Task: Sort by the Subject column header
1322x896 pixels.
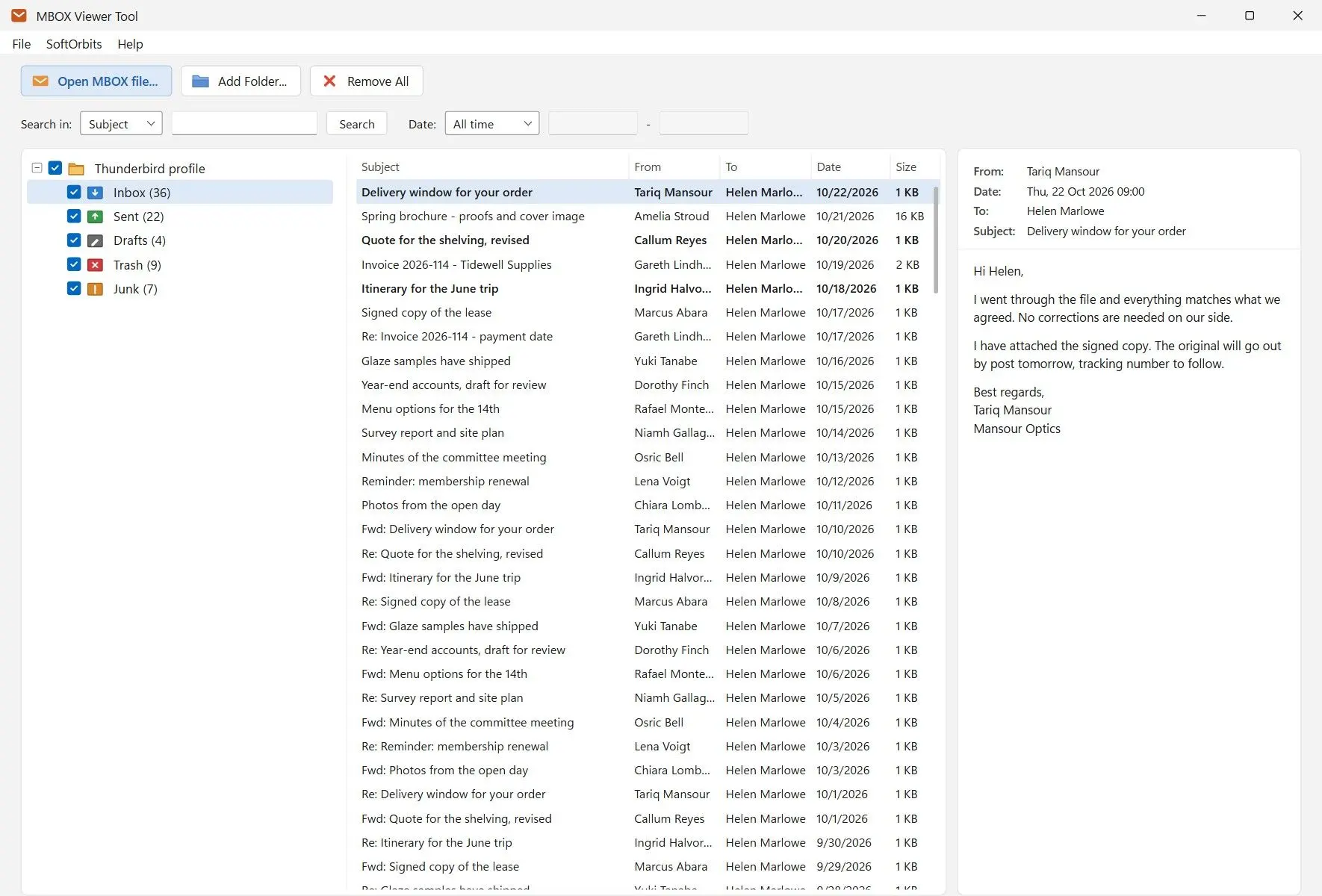Action: pyautogui.click(x=491, y=167)
